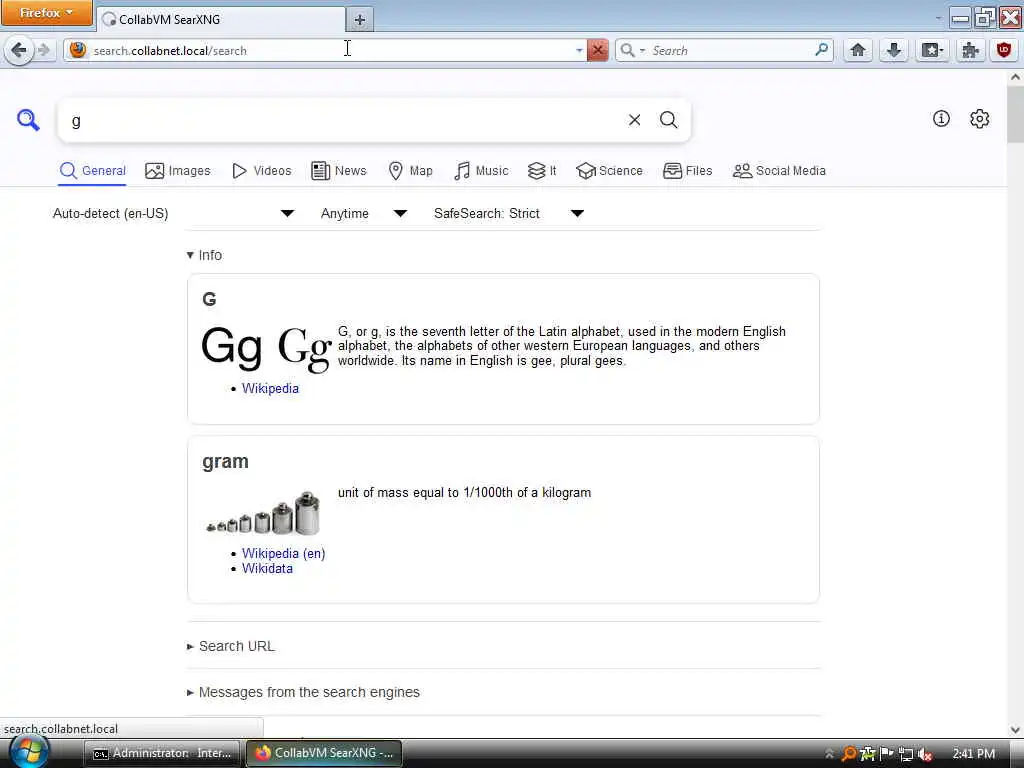Image resolution: width=1024 pixels, height=768 pixels.
Task: Collapse the Info section
Action: point(204,255)
